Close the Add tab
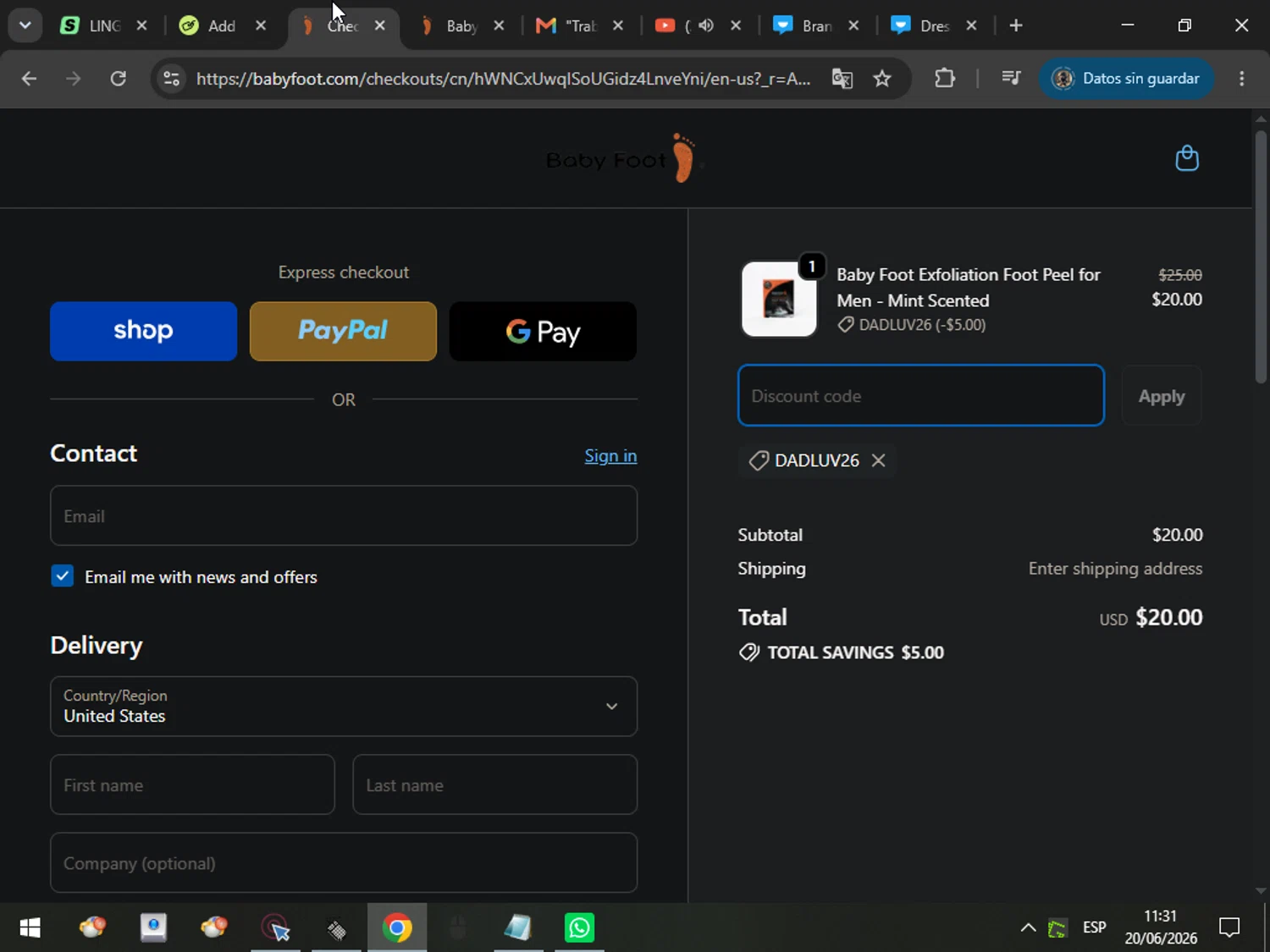Screen dimensions: 1270x952 [x=261, y=25]
